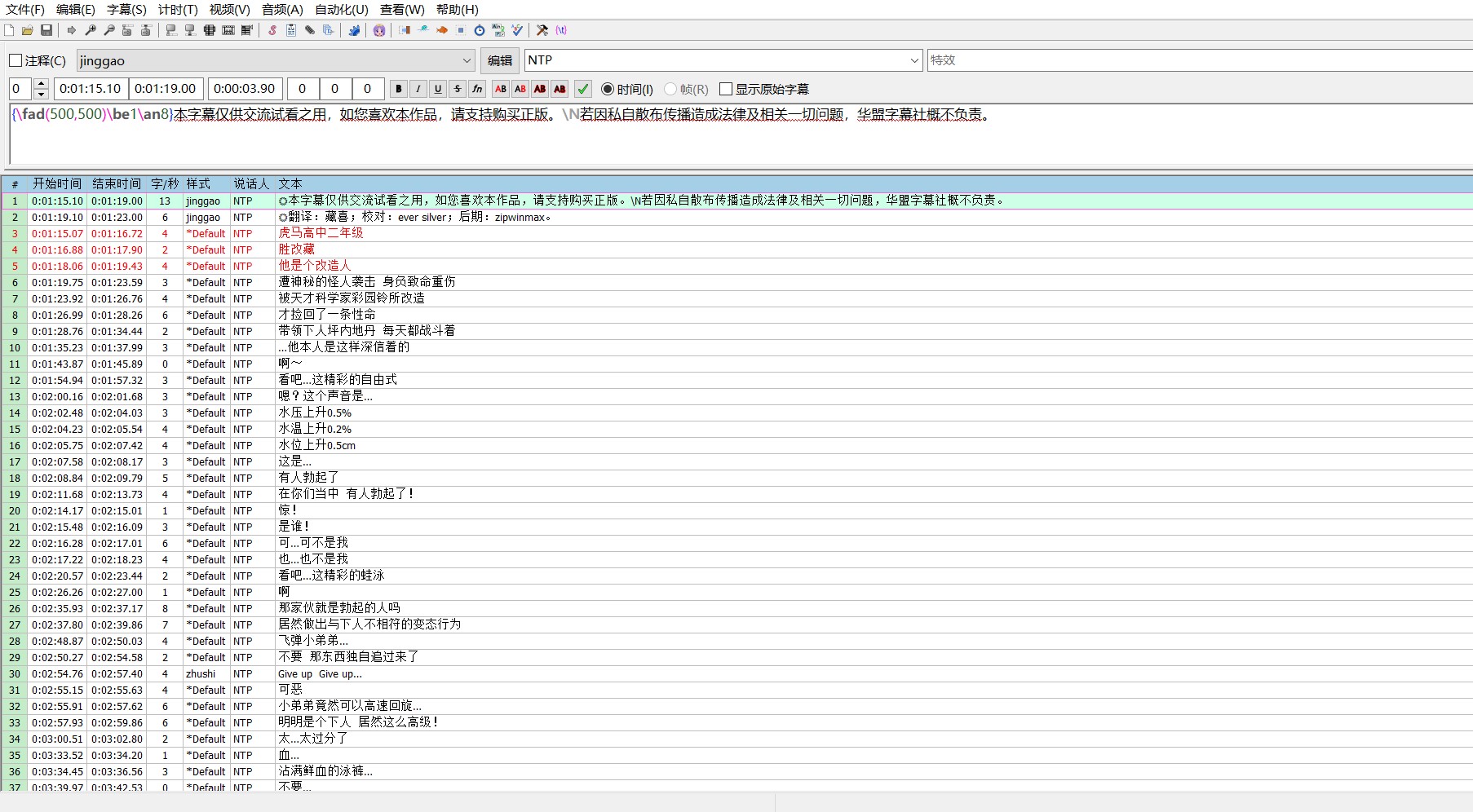Click the Zoom out magnifier icon
The height and width of the screenshot is (812, 1473).
point(109,30)
